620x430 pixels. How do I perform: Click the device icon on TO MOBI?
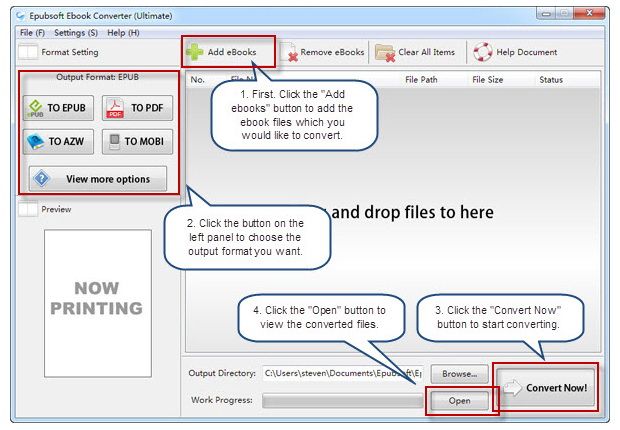[x=114, y=142]
